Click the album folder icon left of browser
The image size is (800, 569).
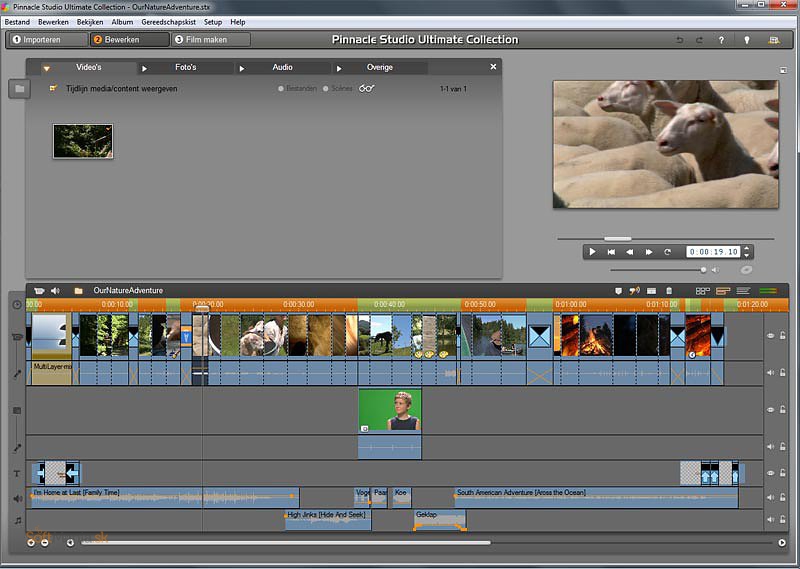[x=19, y=89]
